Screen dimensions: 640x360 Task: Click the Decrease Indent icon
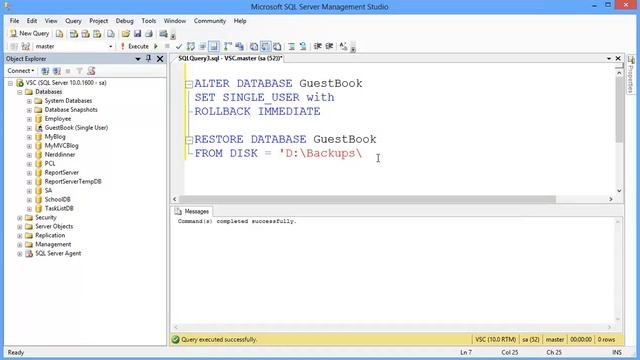pos(318,47)
